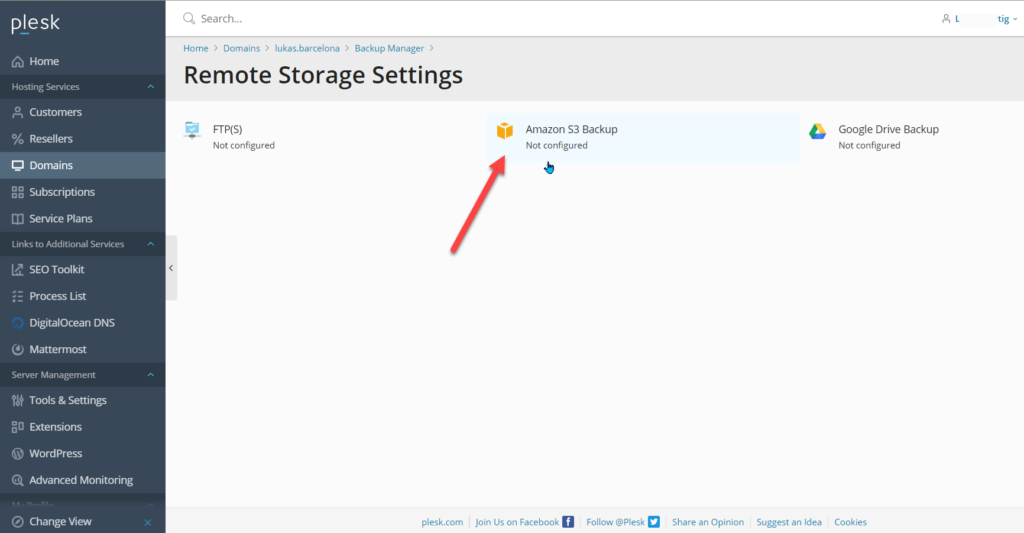This screenshot has width=1024, height=533.
Task: Click the Subscriptions grid icon
Action: [x=18, y=192]
